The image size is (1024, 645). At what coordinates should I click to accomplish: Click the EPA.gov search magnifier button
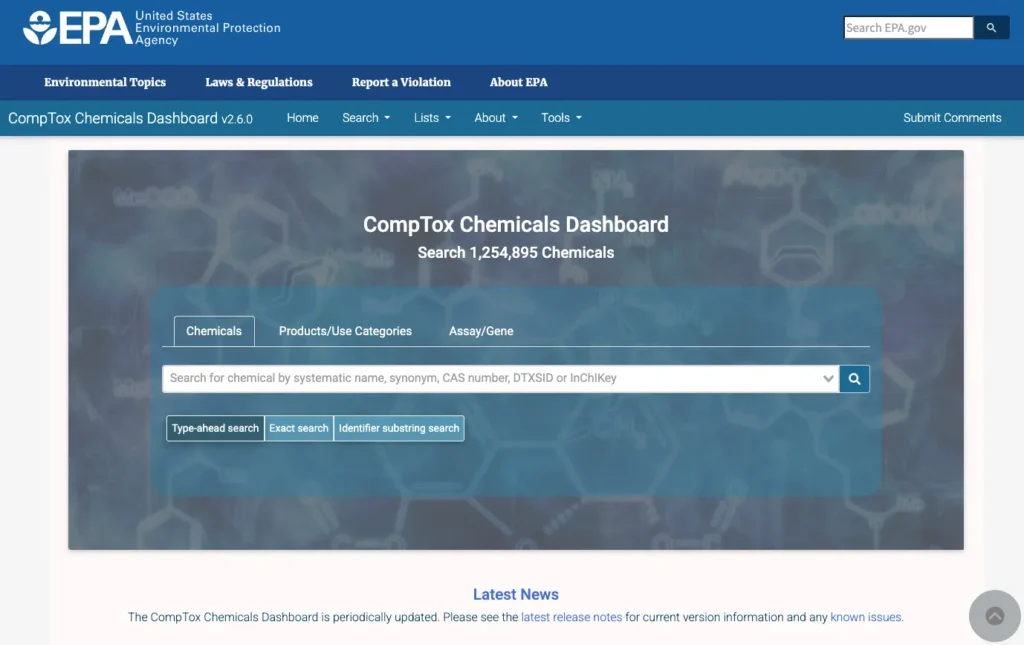point(991,28)
